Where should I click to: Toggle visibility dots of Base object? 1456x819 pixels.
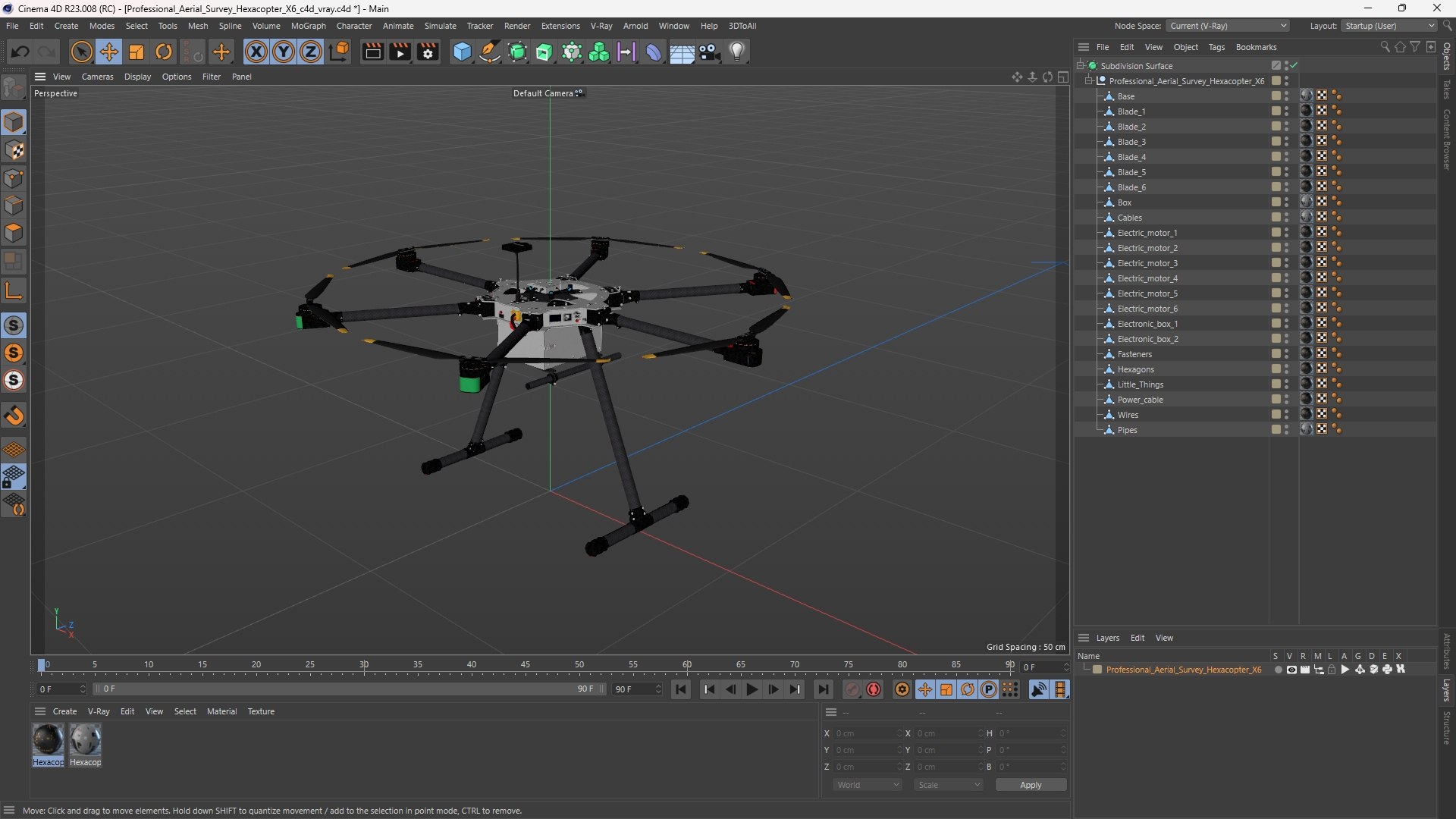(x=1286, y=96)
